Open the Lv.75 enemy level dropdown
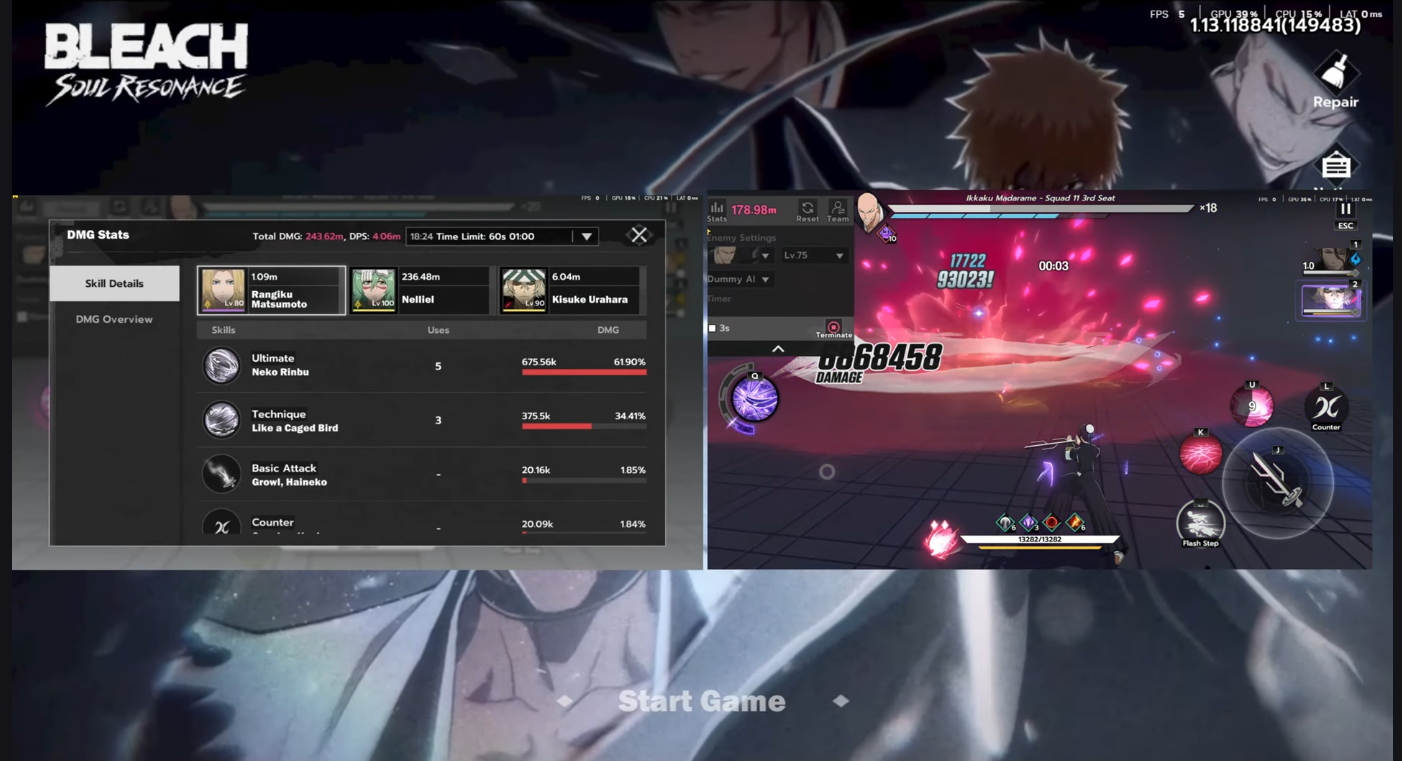Screen dimensions: 1402x761 tap(813, 255)
